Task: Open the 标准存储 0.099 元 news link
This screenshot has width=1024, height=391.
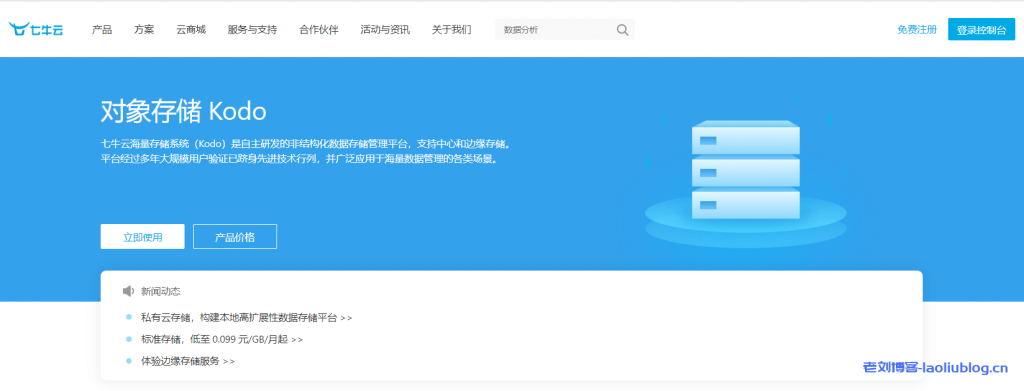Action: [x=222, y=339]
